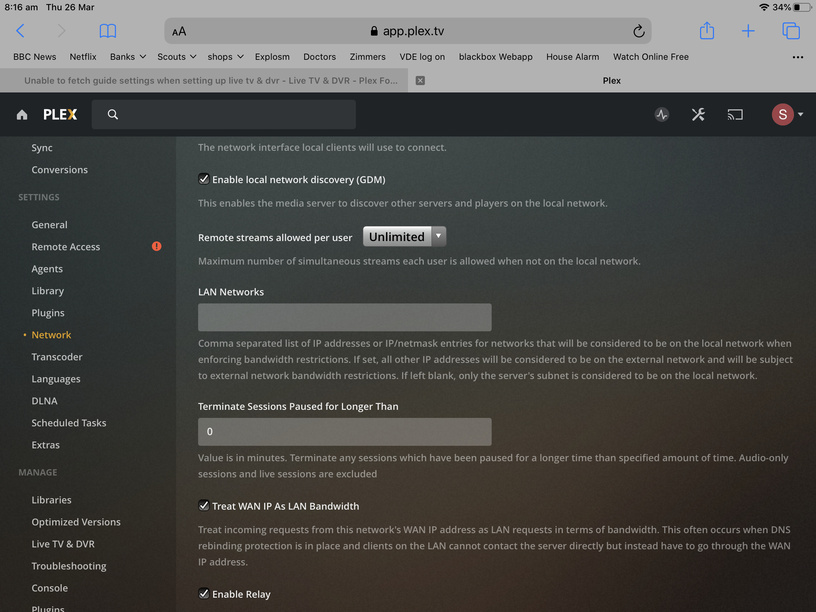Open the Plex cast player icon
The image size is (816, 612).
coord(735,114)
